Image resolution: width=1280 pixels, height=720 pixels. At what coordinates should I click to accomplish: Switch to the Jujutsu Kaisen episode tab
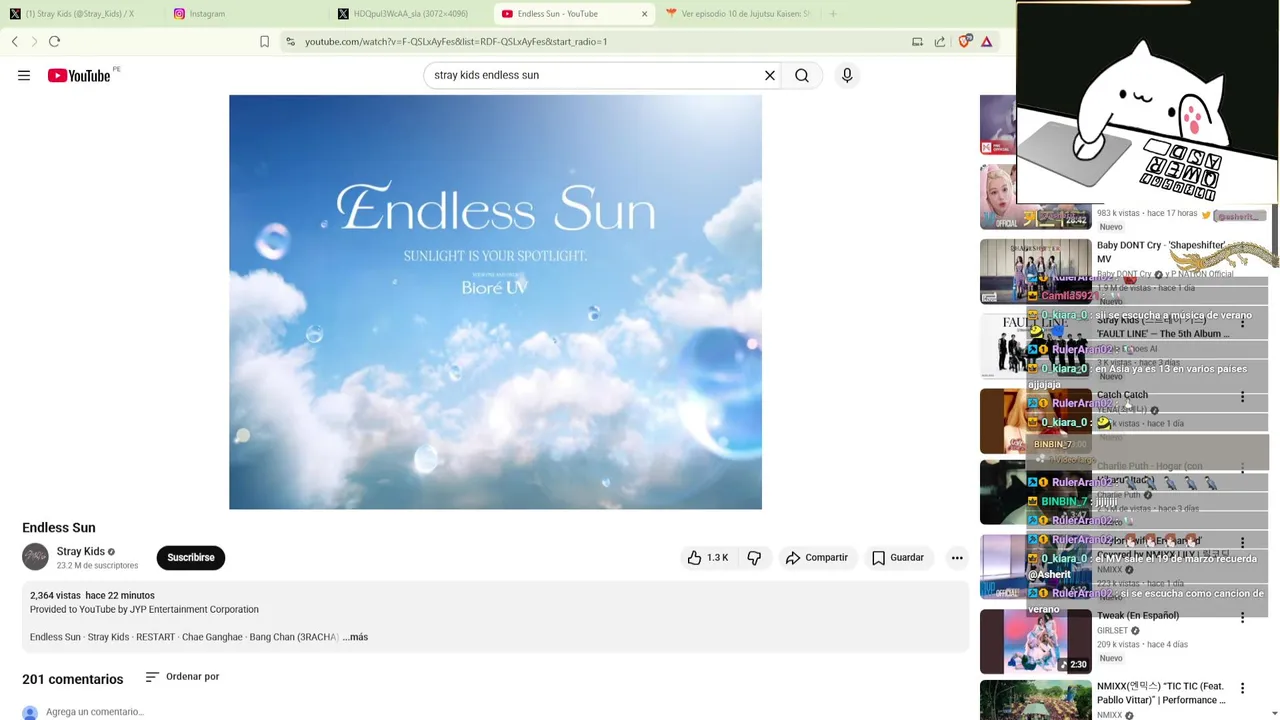click(x=738, y=14)
